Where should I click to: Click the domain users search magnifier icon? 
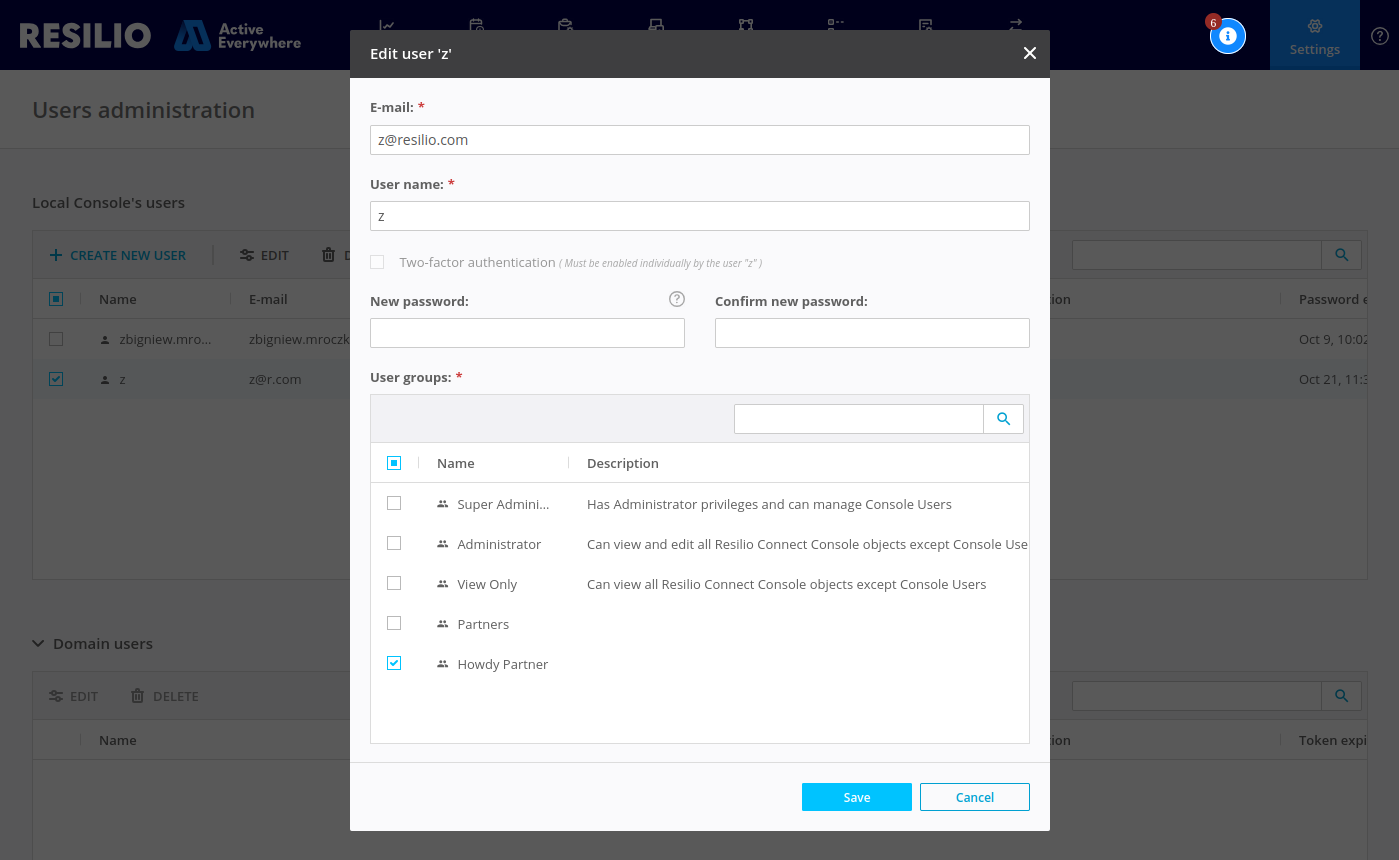(1341, 696)
